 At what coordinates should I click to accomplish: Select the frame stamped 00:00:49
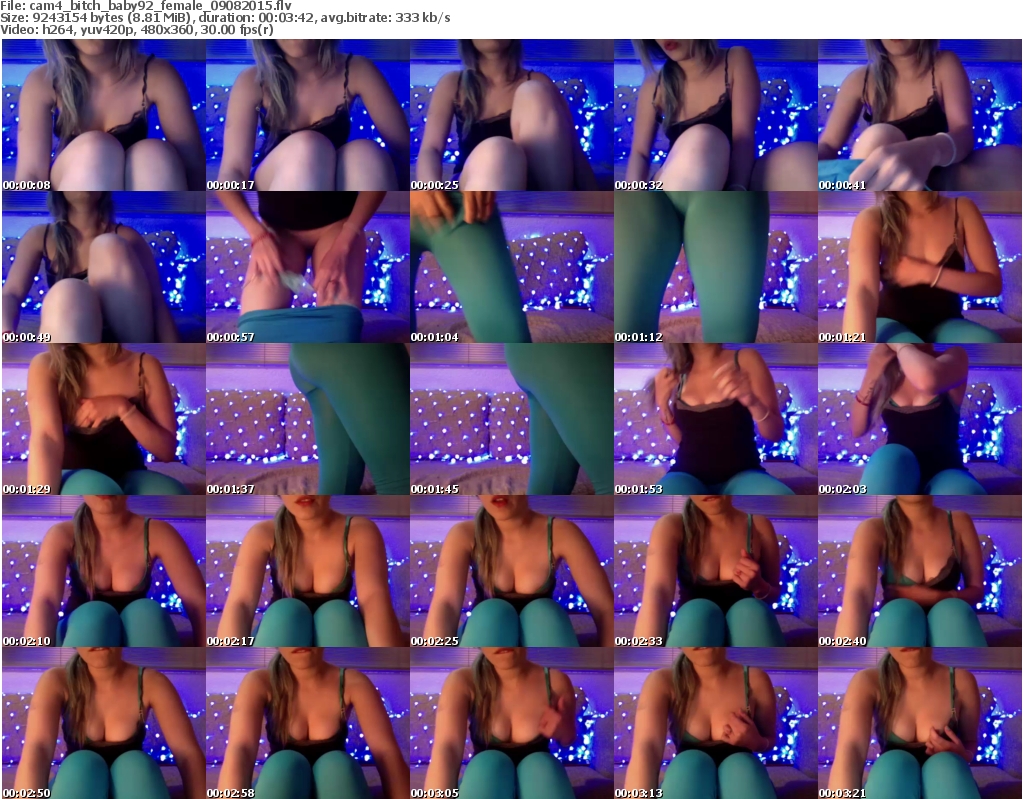point(104,267)
